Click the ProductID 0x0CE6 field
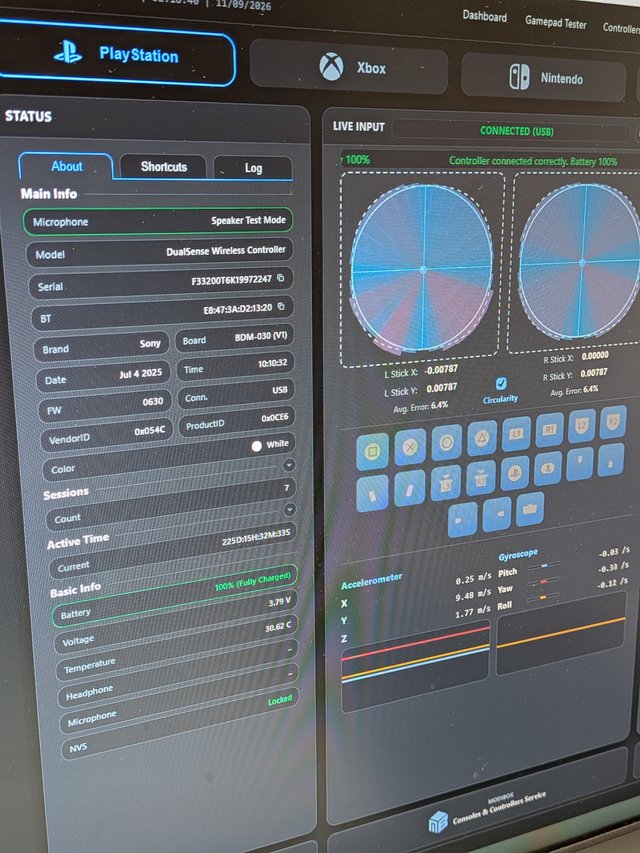 tap(237, 421)
